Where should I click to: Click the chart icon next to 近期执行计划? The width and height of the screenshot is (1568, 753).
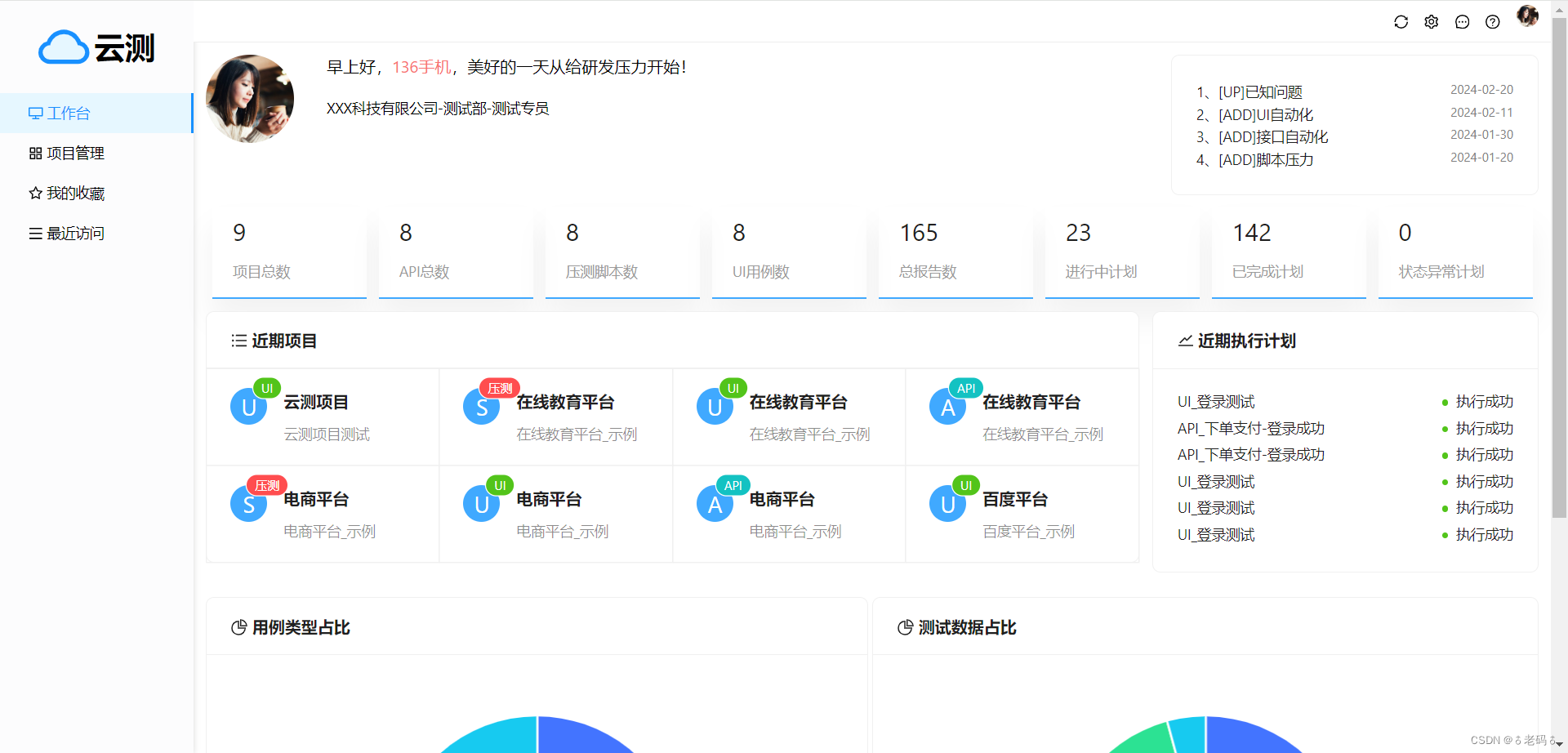(1185, 341)
